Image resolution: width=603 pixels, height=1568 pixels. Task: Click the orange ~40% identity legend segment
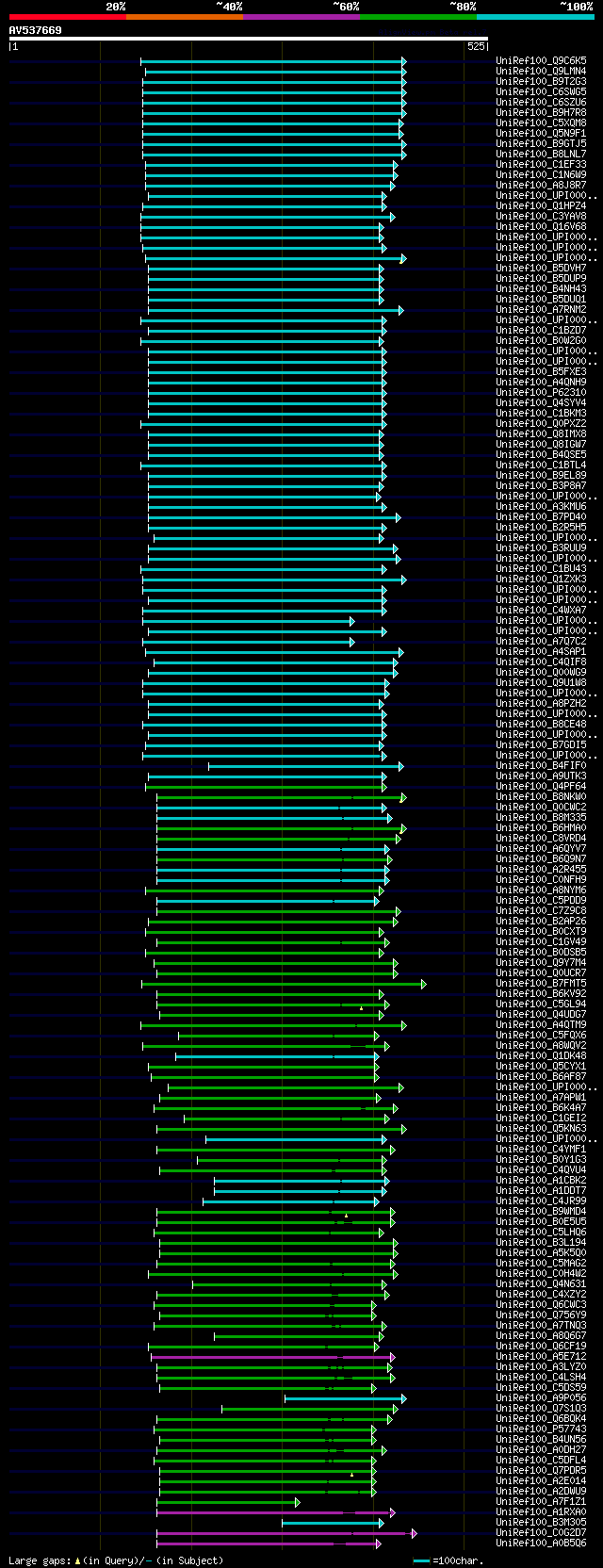pos(184,16)
